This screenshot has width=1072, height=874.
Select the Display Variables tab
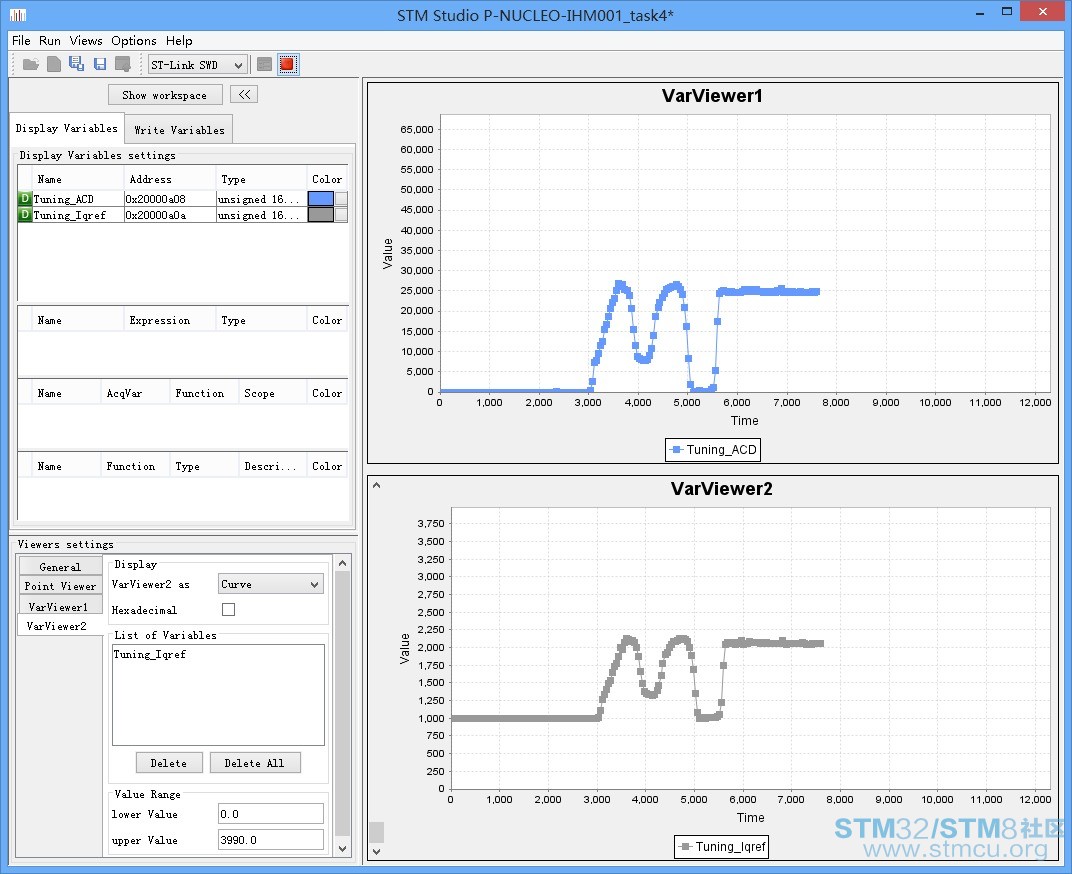pyautogui.click(x=67, y=129)
